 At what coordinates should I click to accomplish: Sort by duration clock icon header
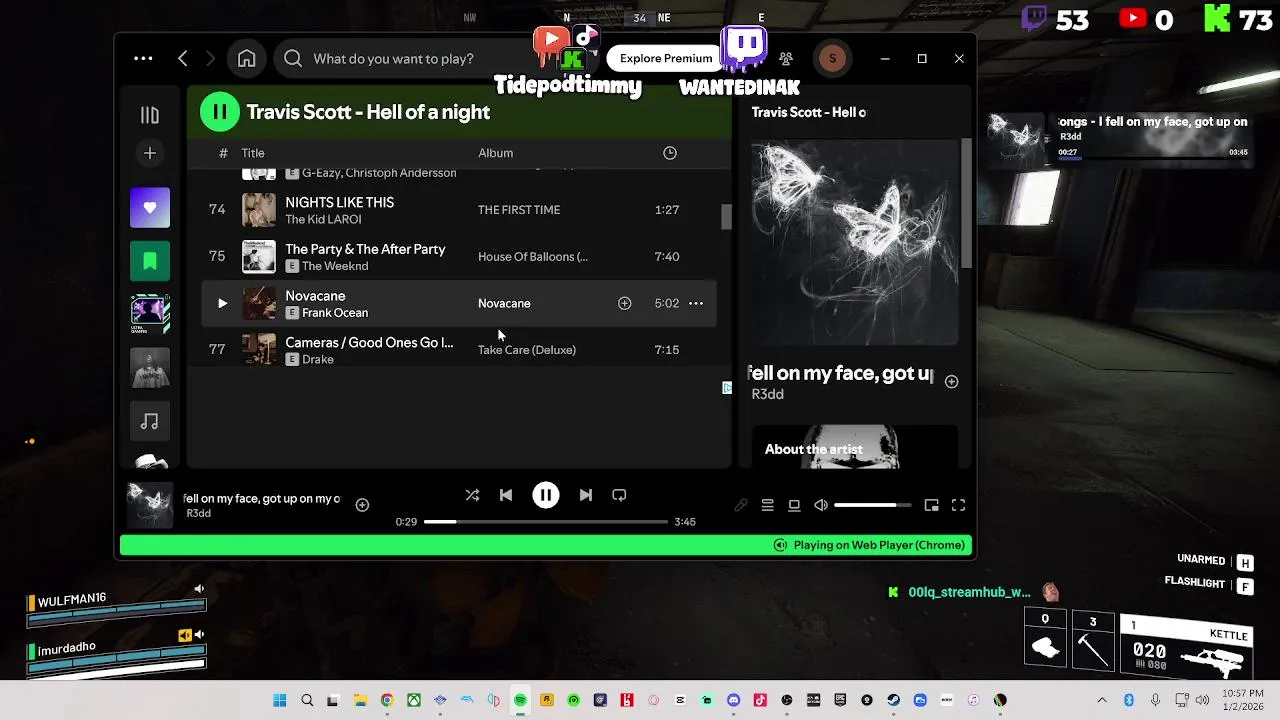point(670,153)
